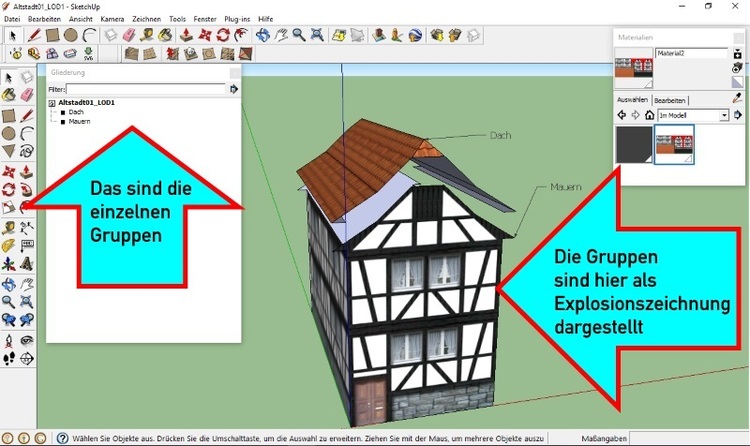750x446 pixels.
Task: Choose the Rectangle tool in top toolbar
Action: (x=53, y=35)
